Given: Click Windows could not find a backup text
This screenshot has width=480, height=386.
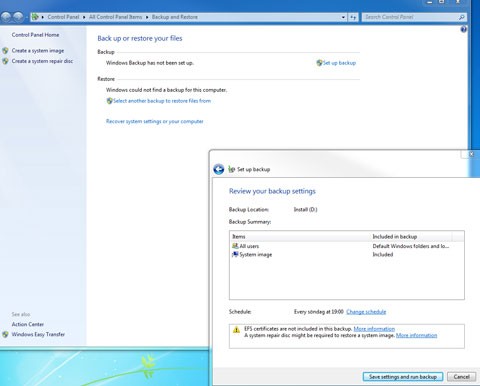Looking at the screenshot, I should 166,90.
